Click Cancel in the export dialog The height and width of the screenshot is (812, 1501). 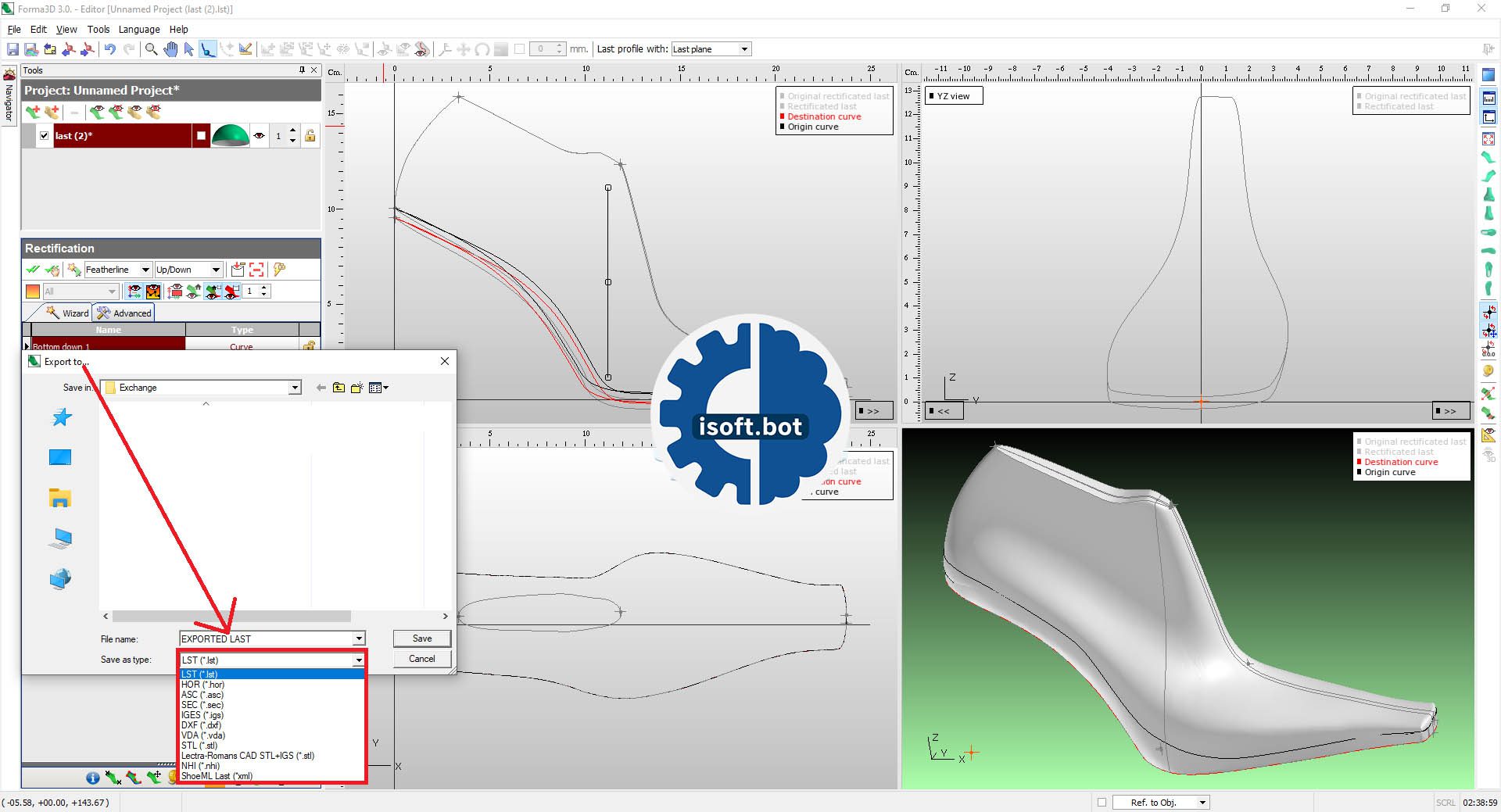coord(421,659)
